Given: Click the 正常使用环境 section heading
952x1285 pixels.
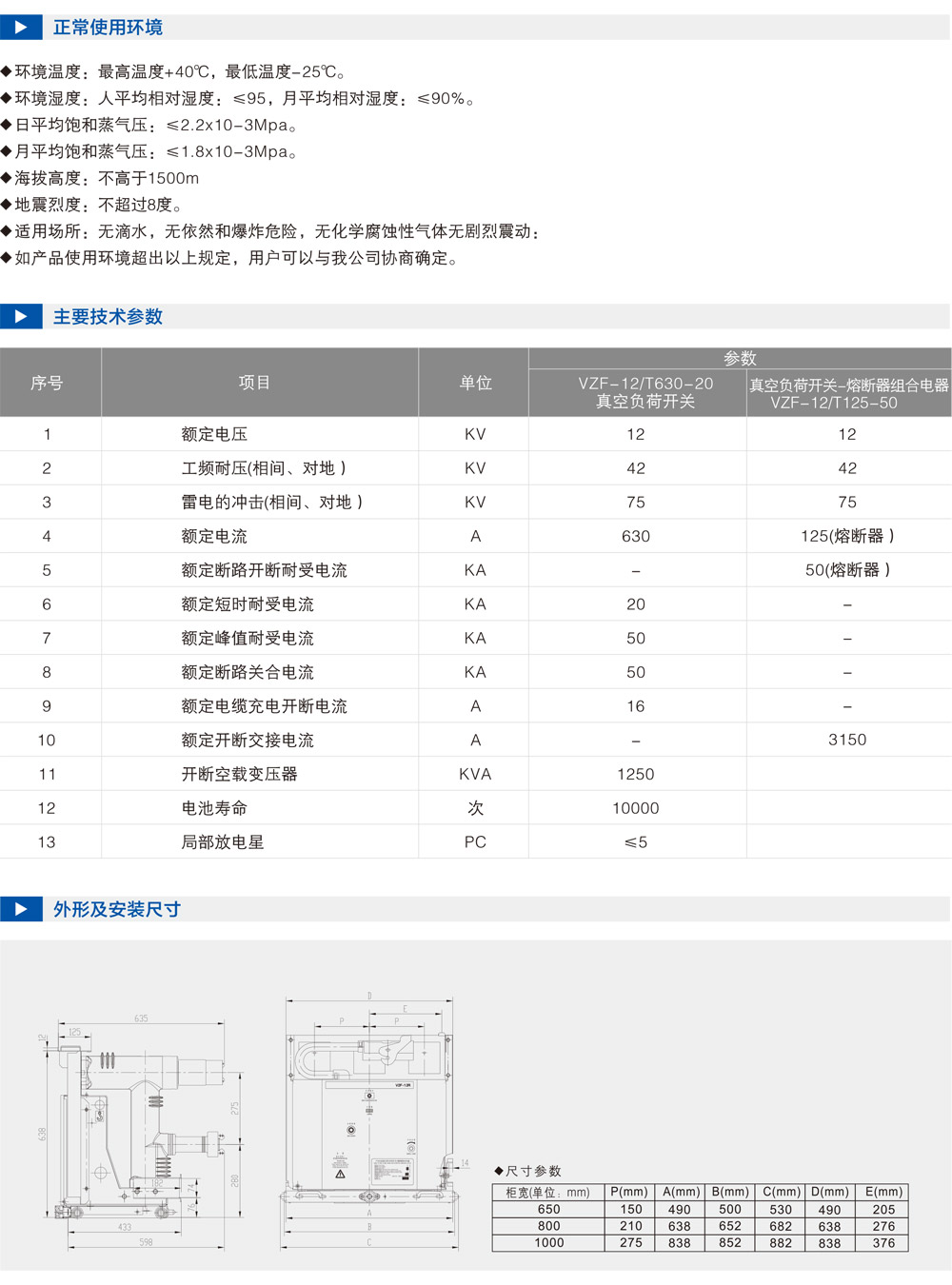Looking at the screenshot, I should 108,27.
